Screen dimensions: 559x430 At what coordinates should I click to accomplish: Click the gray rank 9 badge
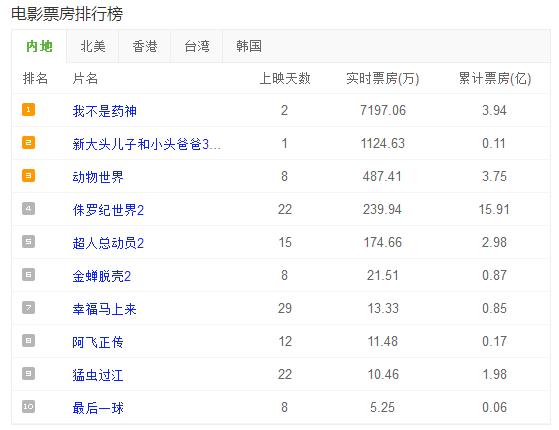(29, 374)
